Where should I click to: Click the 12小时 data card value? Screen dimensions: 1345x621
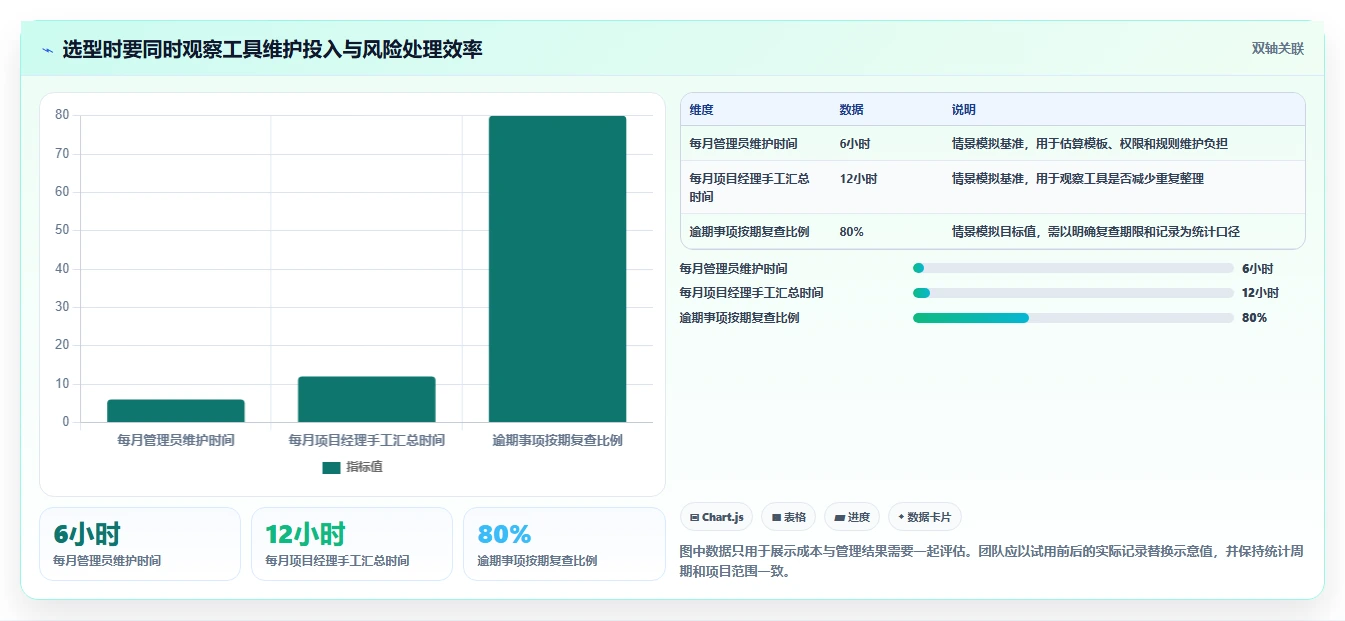(x=305, y=534)
